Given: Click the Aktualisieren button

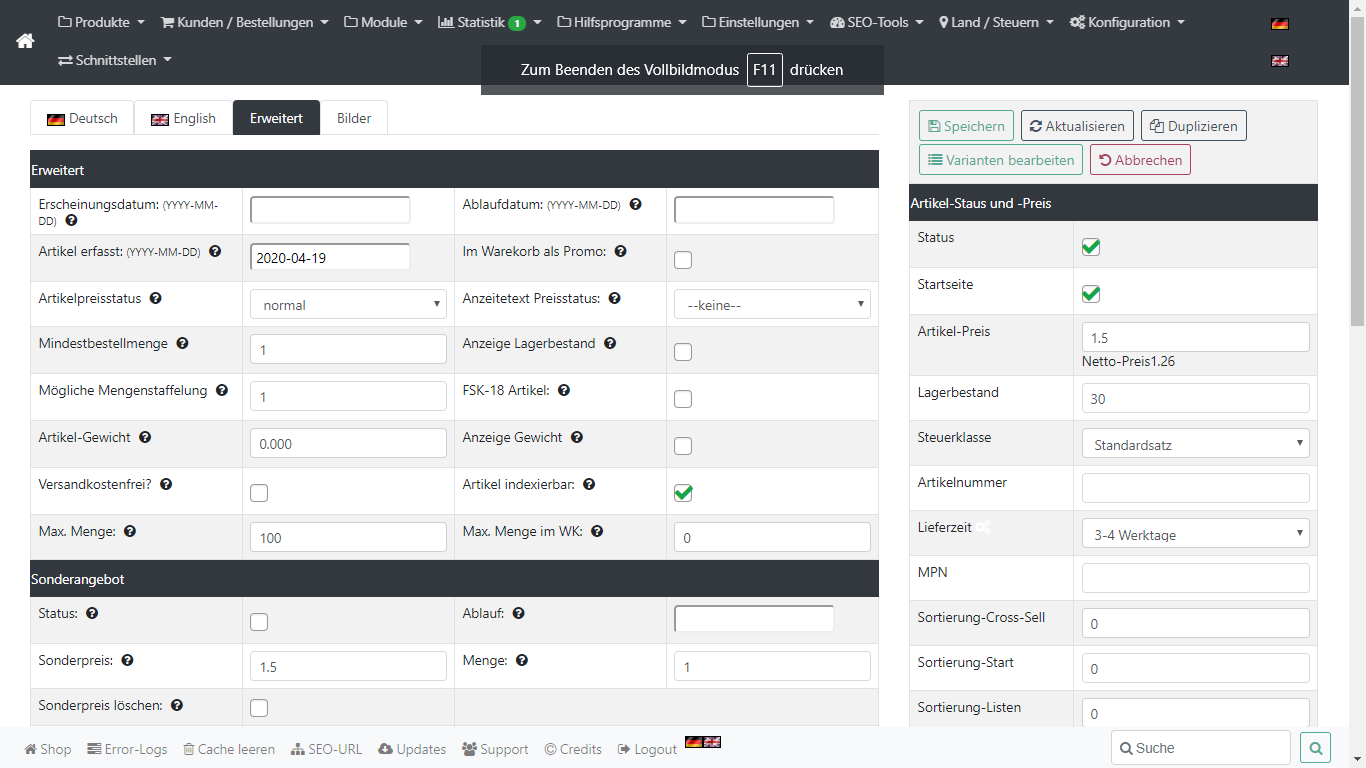Looking at the screenshot, I should (x=1077, y=126).
